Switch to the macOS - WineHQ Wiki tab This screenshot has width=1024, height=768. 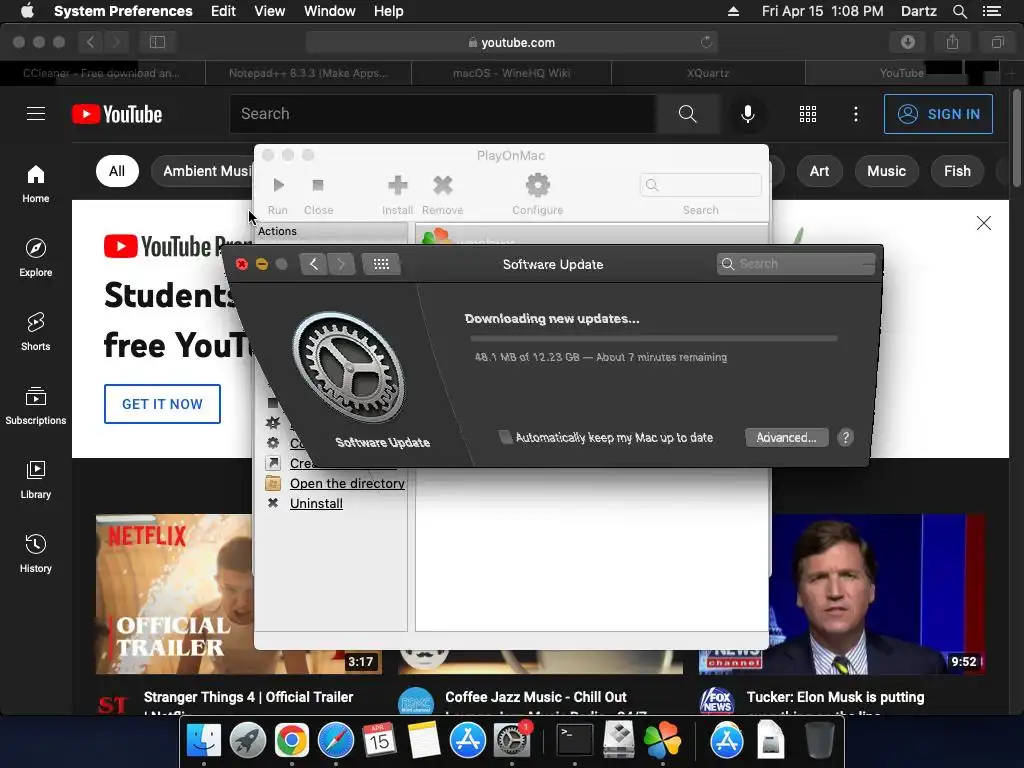[511, 73]
